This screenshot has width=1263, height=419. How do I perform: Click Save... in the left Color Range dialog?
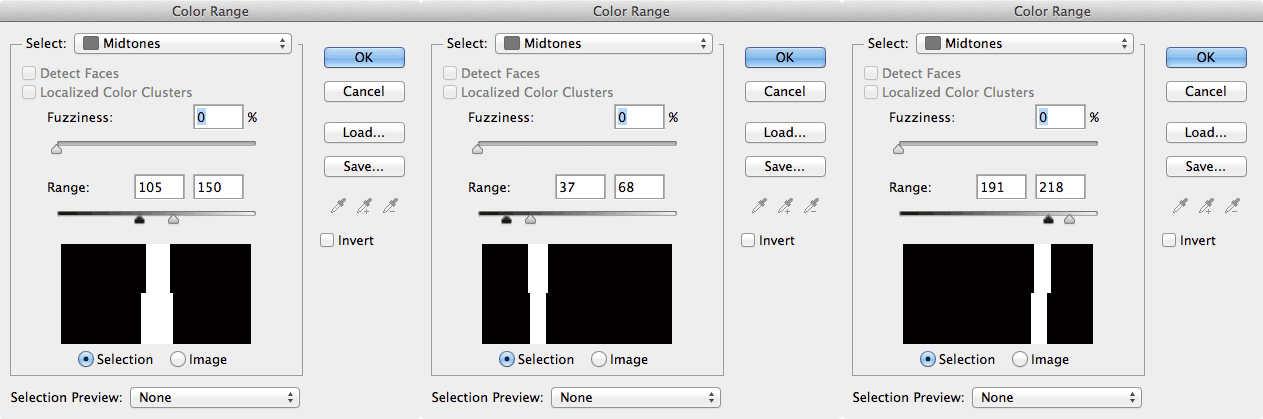[x=364, y=166]
